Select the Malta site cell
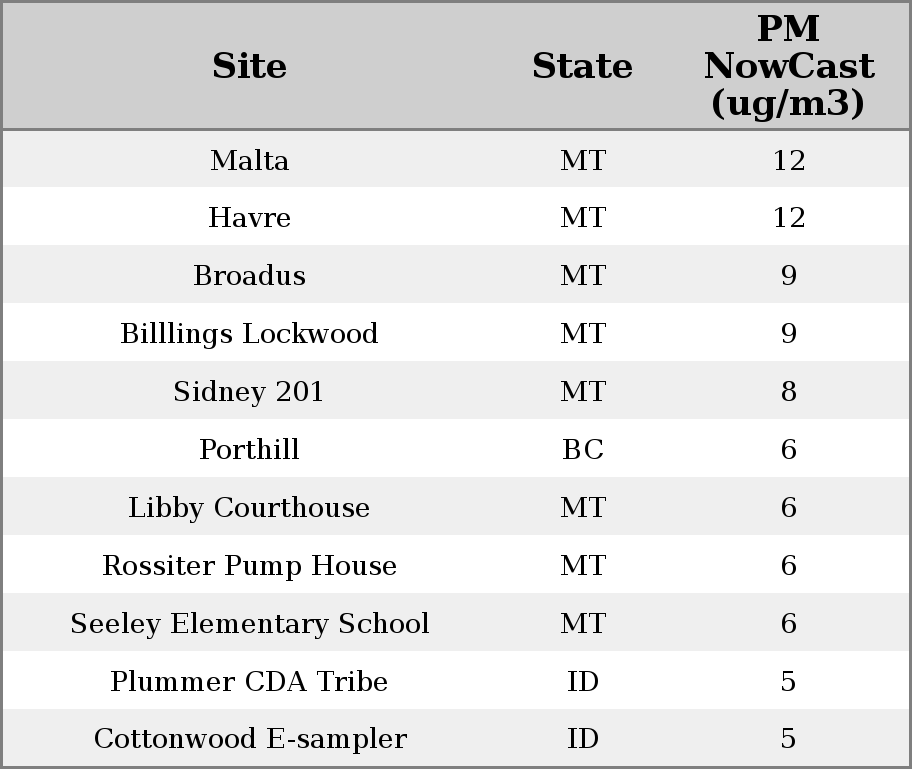This screenshot has height=769, width=912. click(x=249, y=160)
